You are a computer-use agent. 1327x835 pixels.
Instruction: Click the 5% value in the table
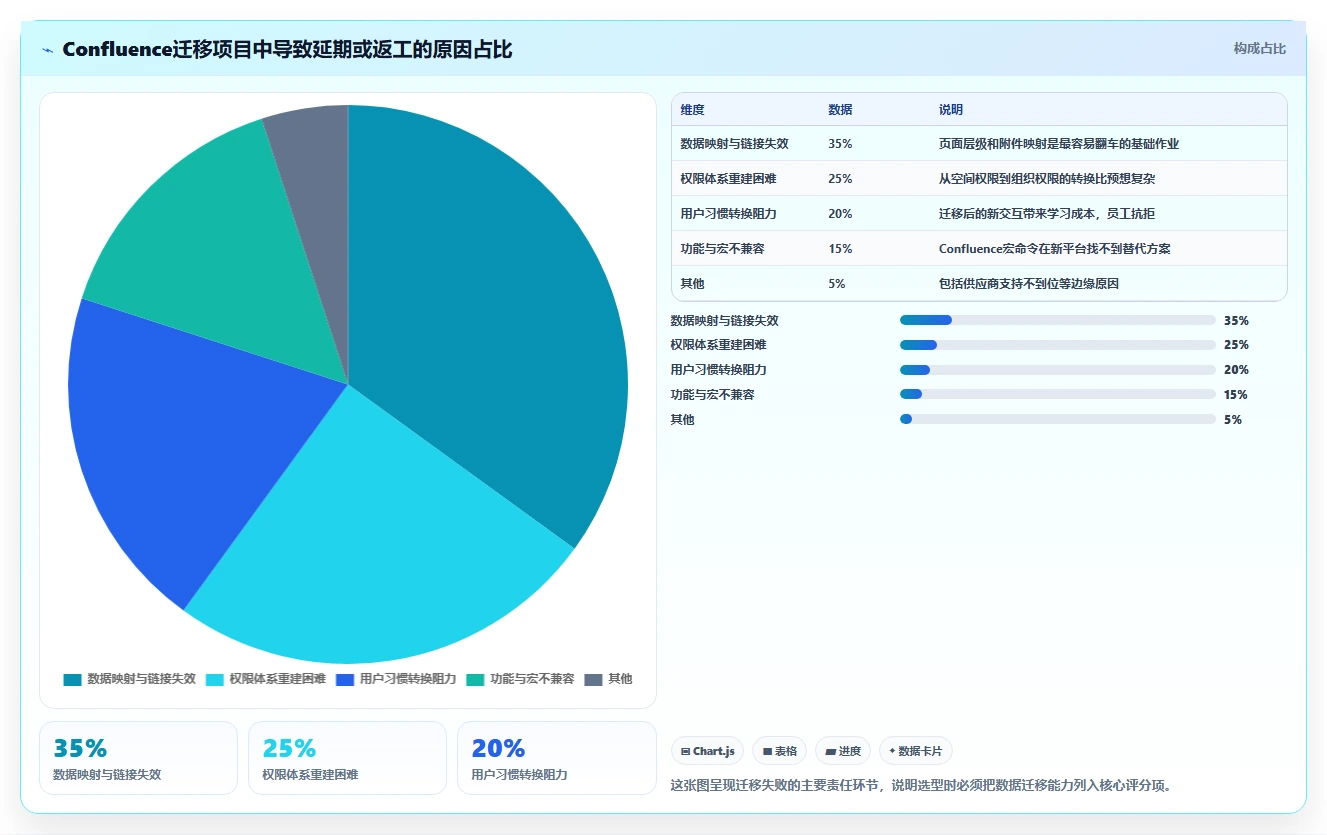837,284
